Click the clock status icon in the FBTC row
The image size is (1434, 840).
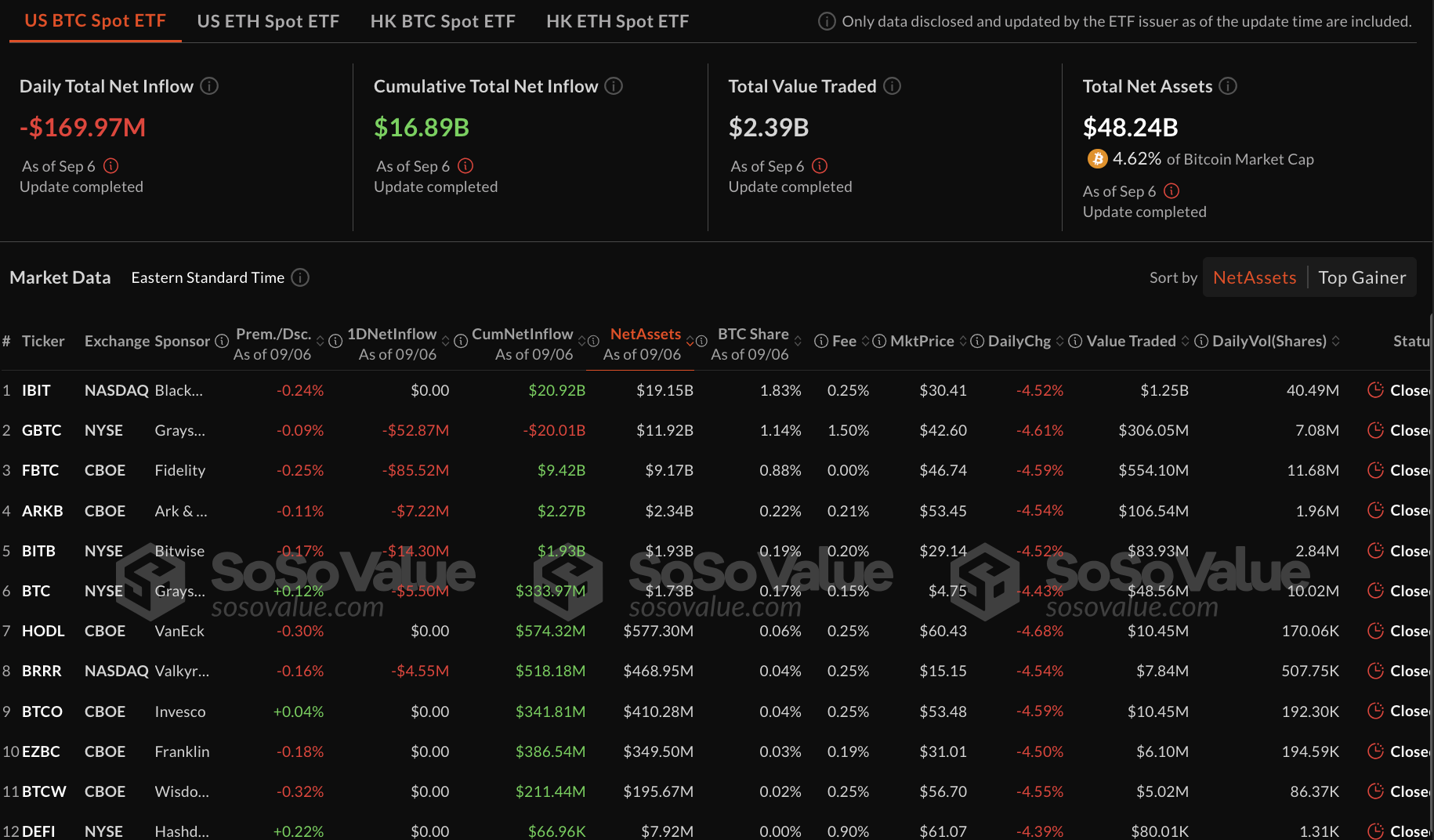(1375, 469)
